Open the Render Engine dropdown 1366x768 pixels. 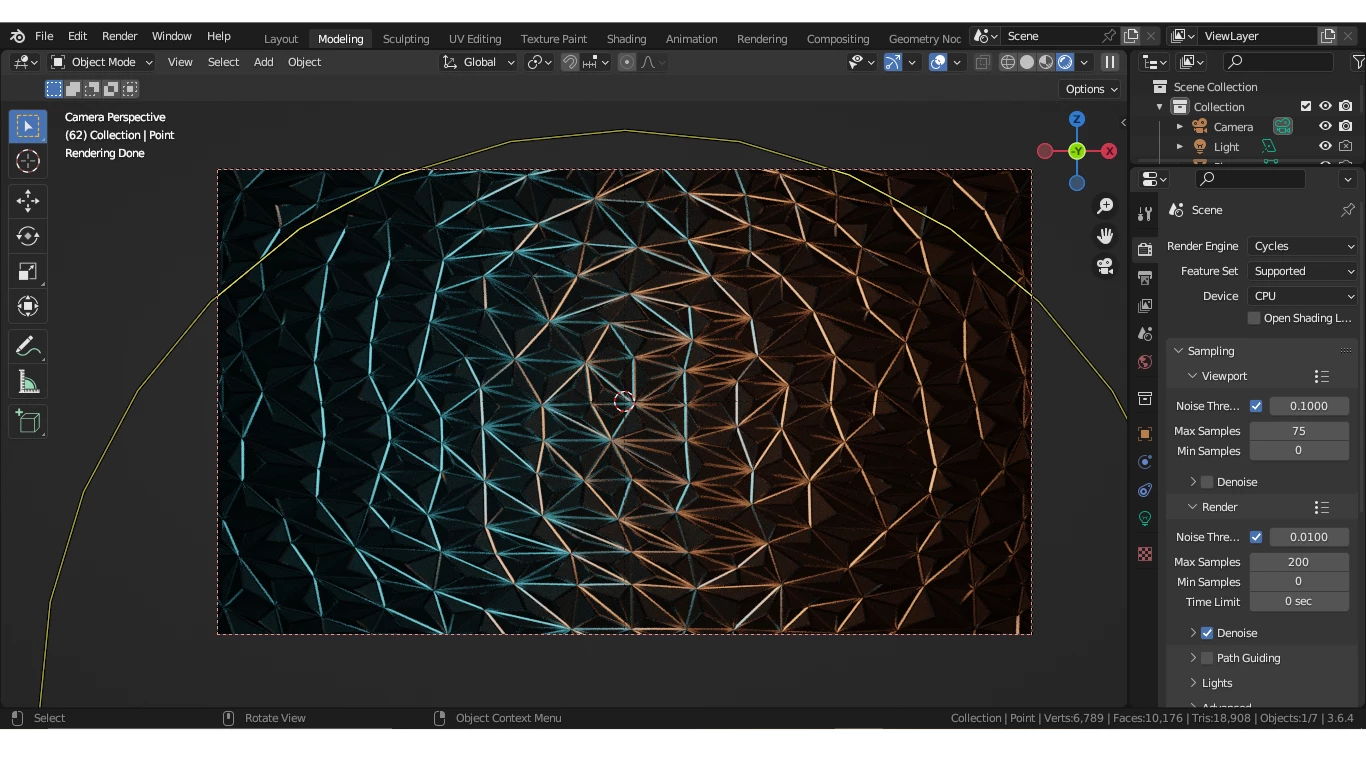[x=1303, y=246]
